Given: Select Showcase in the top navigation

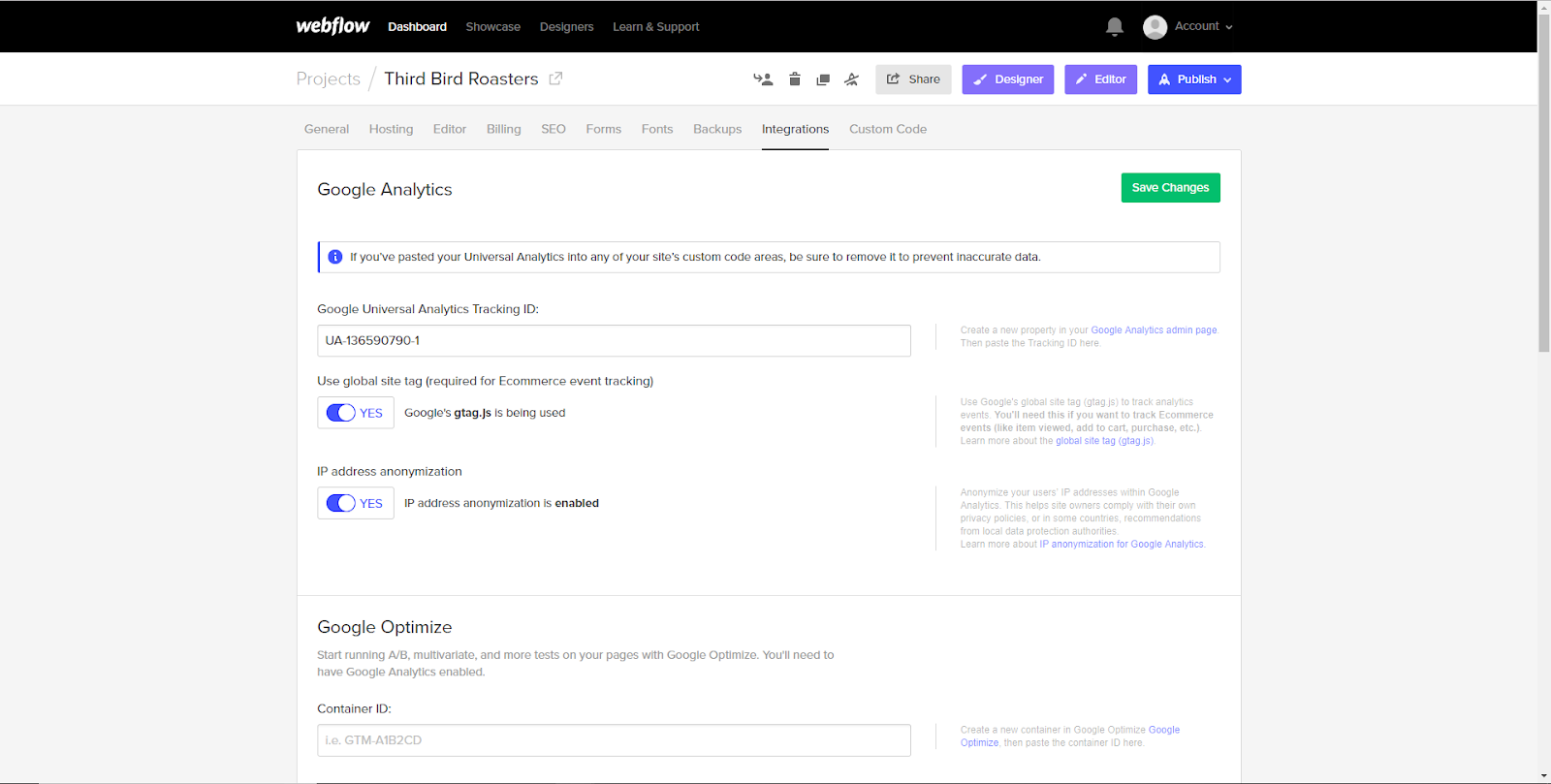Looking at the screenshot, I should [492, 27].
